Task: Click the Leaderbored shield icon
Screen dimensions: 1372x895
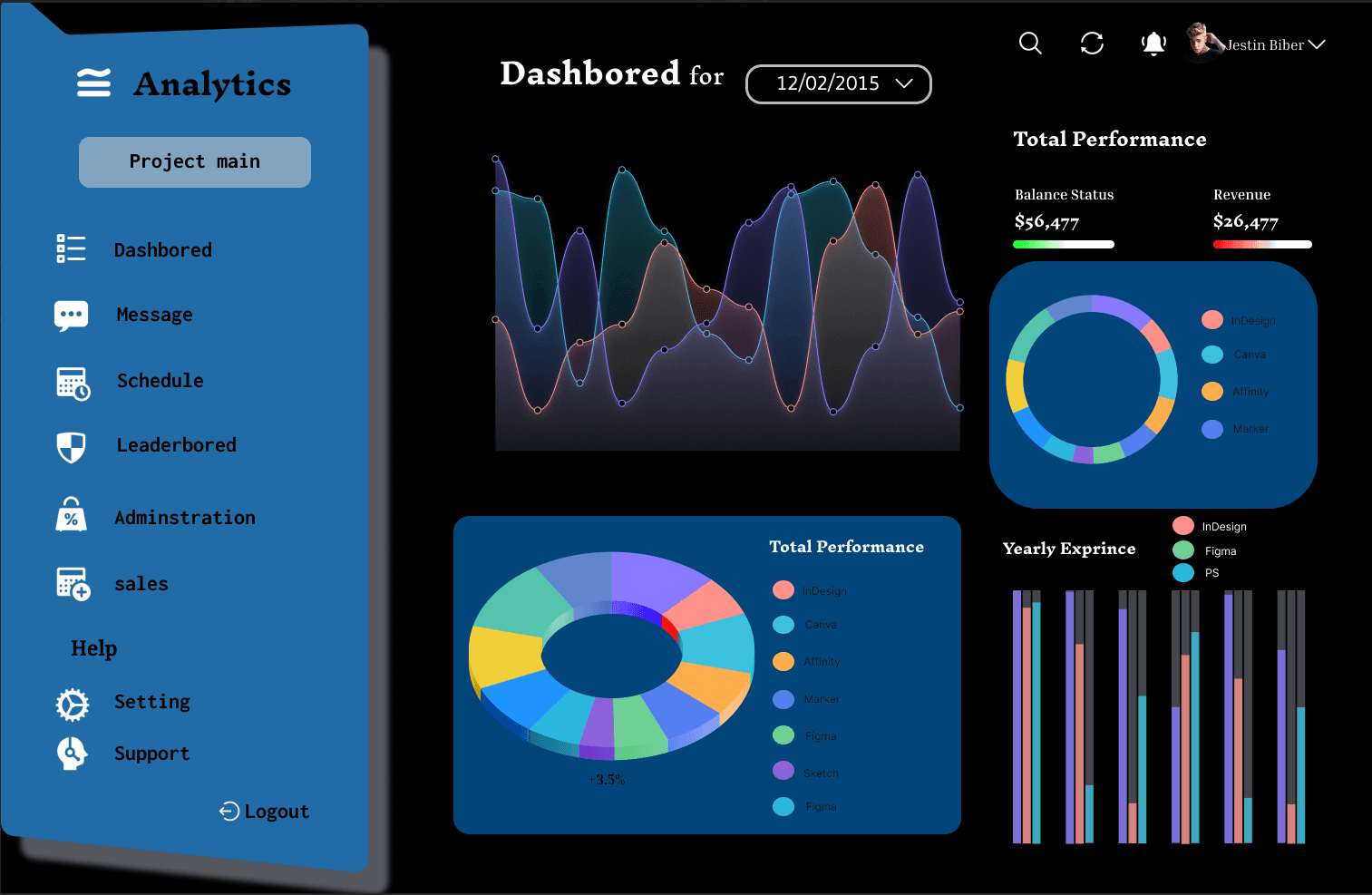Action: [71, 447]
